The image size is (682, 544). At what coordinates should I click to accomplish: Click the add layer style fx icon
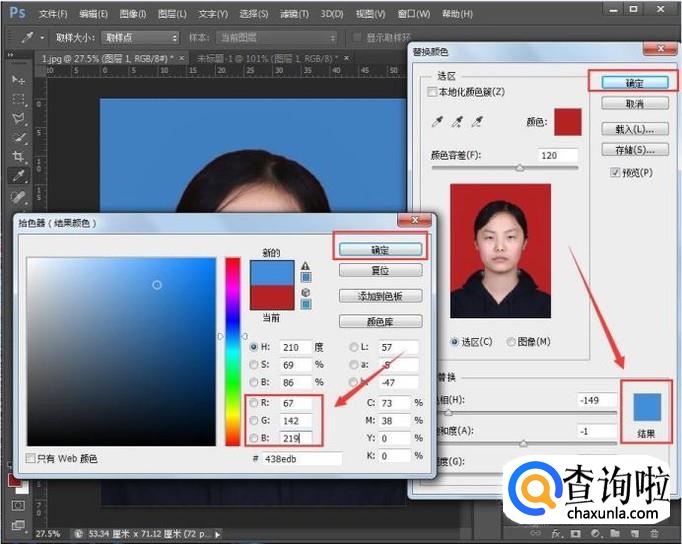(x=556, y=533)
